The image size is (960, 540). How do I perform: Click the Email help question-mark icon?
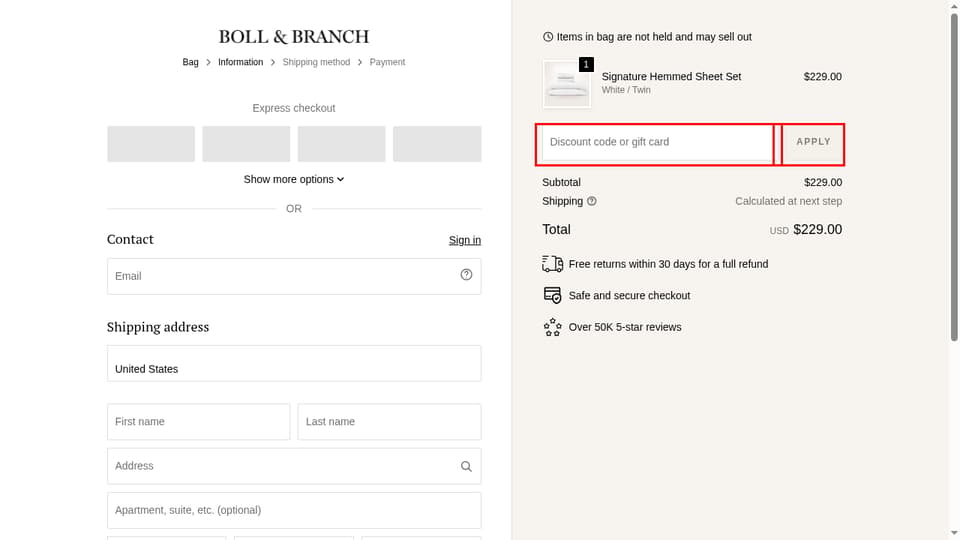pyautogui.click(x=467, y=275)
